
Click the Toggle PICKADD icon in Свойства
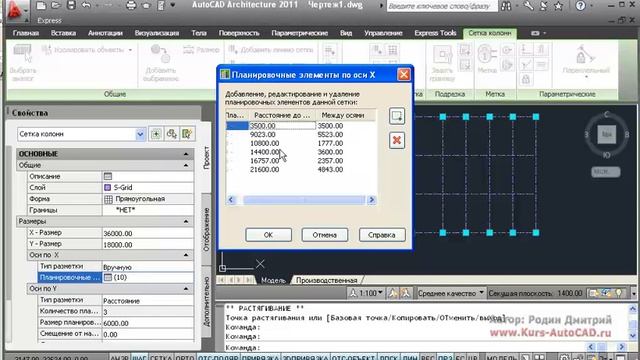(x=156, y=134)
